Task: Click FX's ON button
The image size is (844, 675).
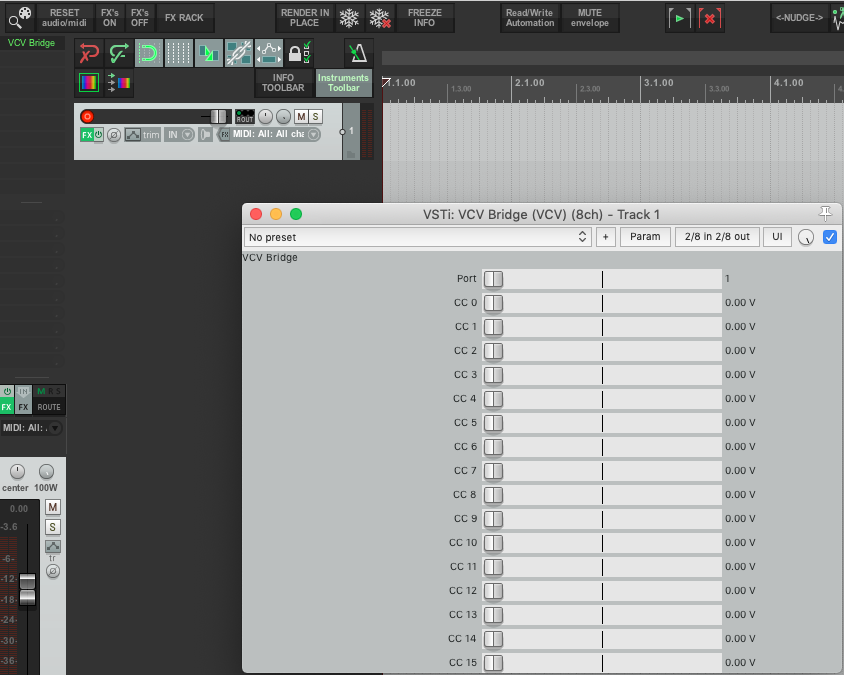Action: (x=110, y=18)
